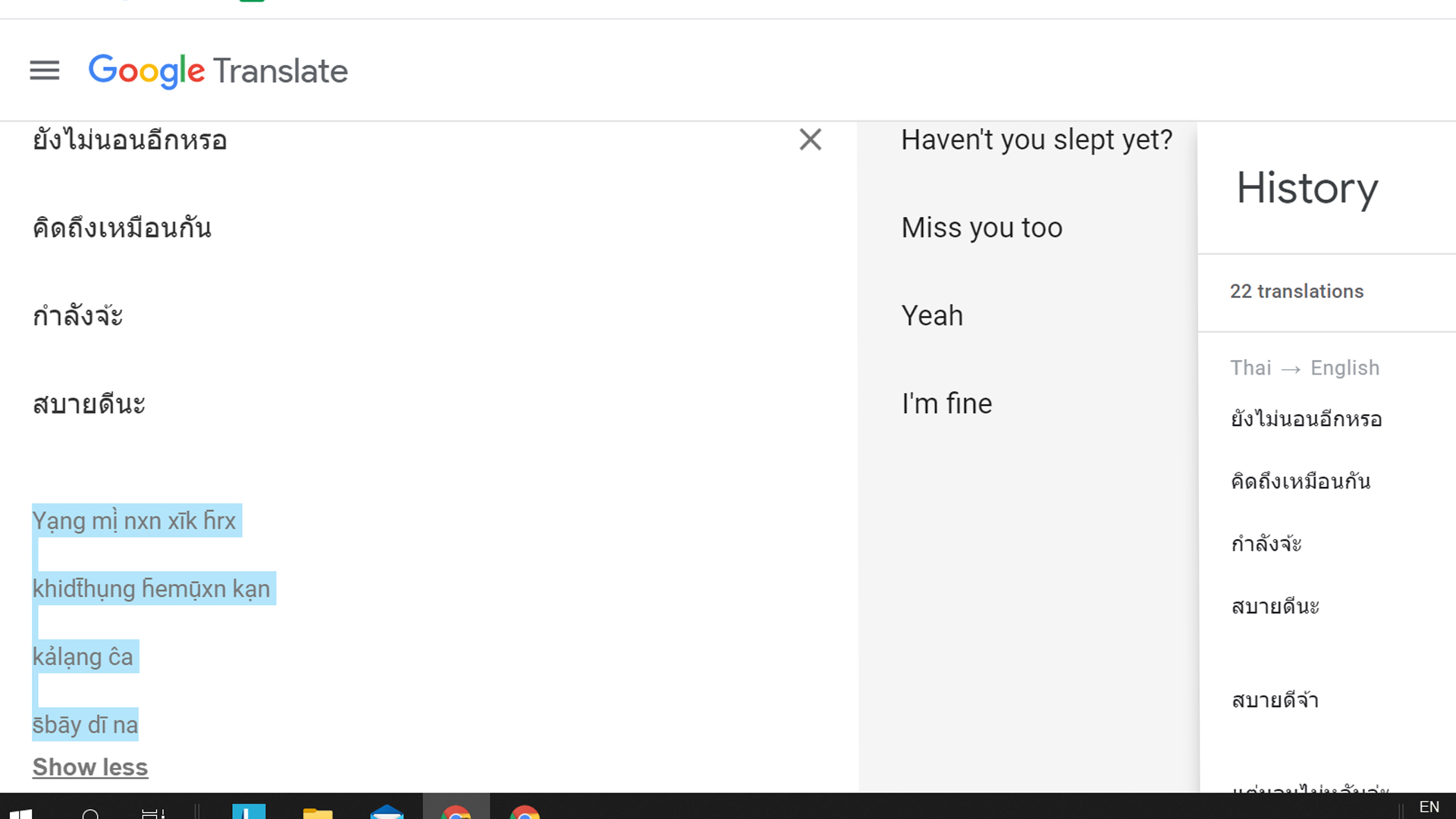Open the Windows Start menu
Screen dimensions: 1456x819
coord(21,812)
